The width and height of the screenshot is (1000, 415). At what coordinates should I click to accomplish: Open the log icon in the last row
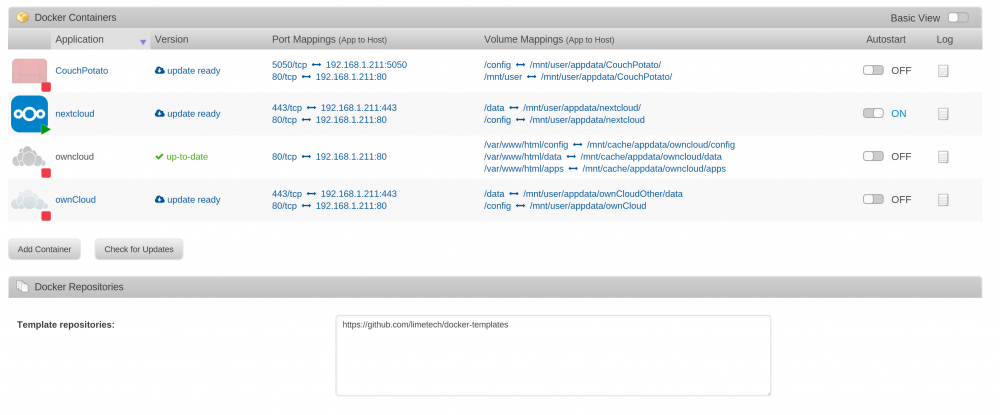click(943, 200)
